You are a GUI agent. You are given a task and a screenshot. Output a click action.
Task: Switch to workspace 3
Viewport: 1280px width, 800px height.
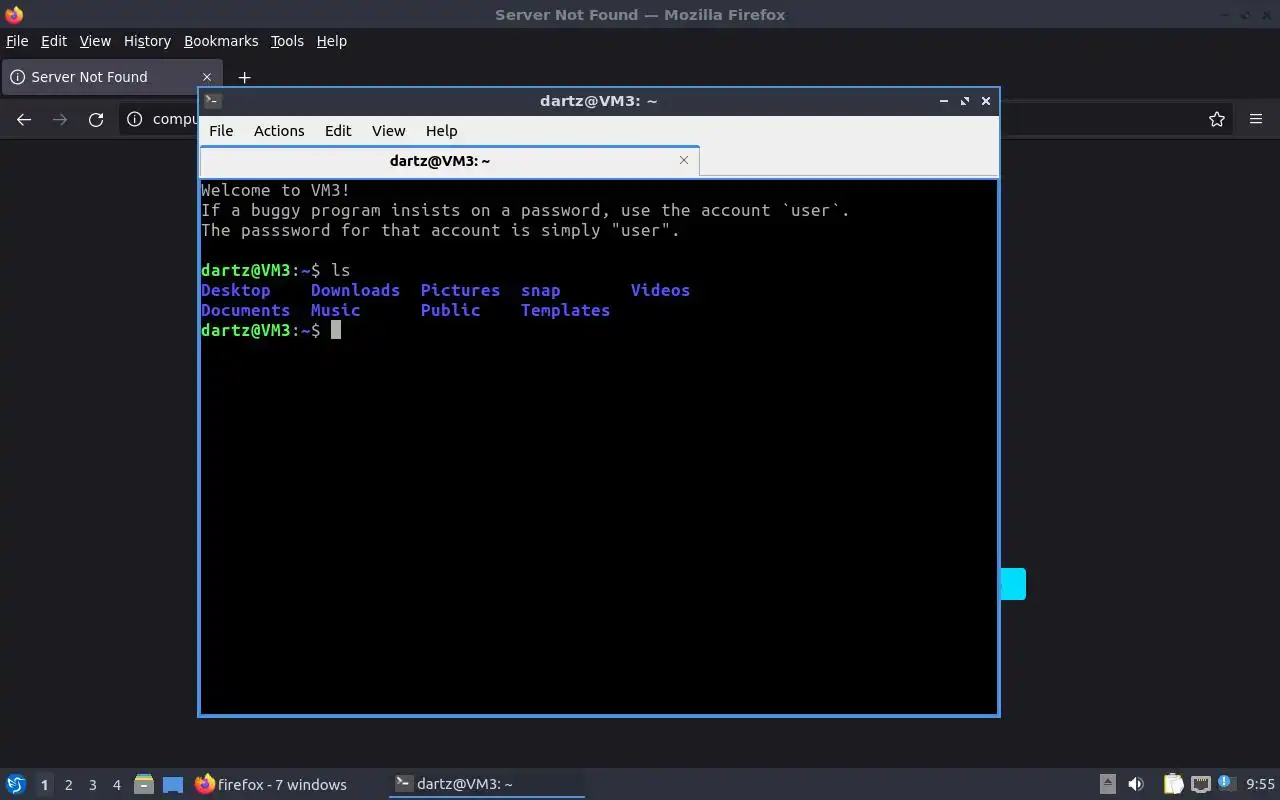93,785
